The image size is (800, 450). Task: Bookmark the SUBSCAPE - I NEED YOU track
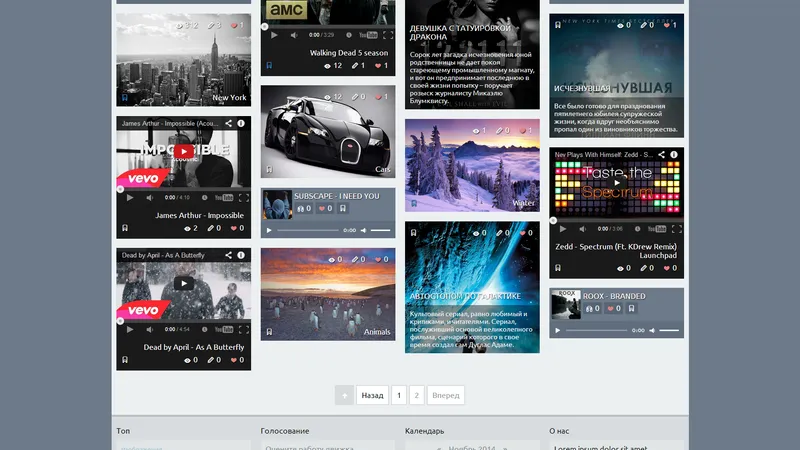point(343,208)
